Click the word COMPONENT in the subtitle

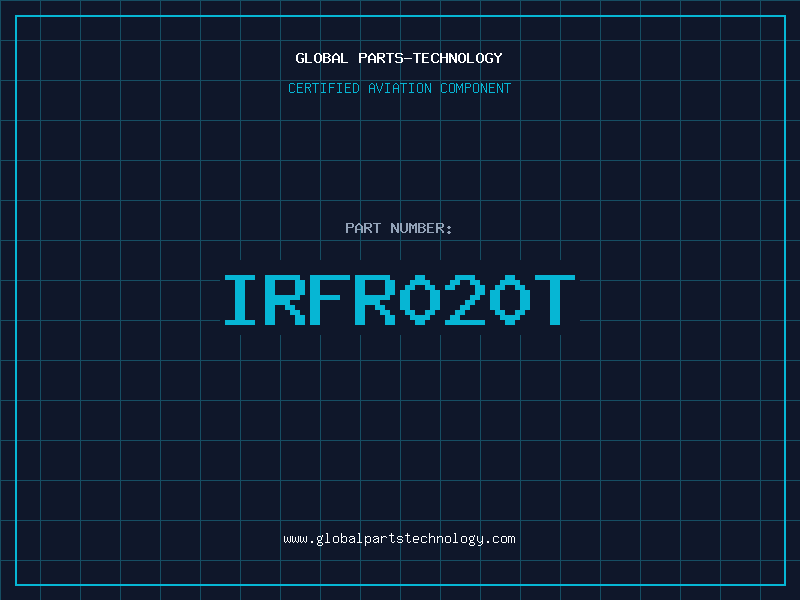[476, 88]
